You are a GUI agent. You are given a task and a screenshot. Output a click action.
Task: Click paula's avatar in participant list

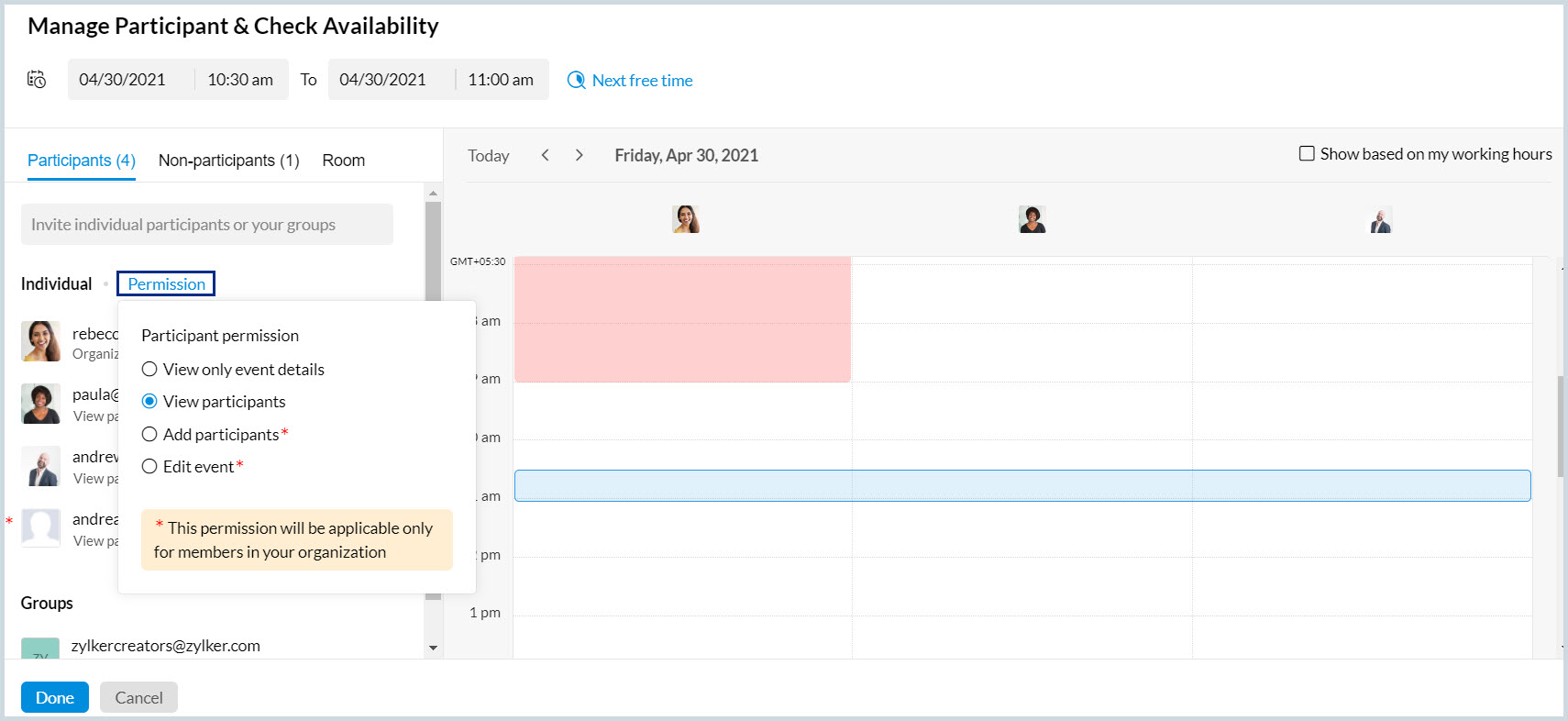click(41, 404)
